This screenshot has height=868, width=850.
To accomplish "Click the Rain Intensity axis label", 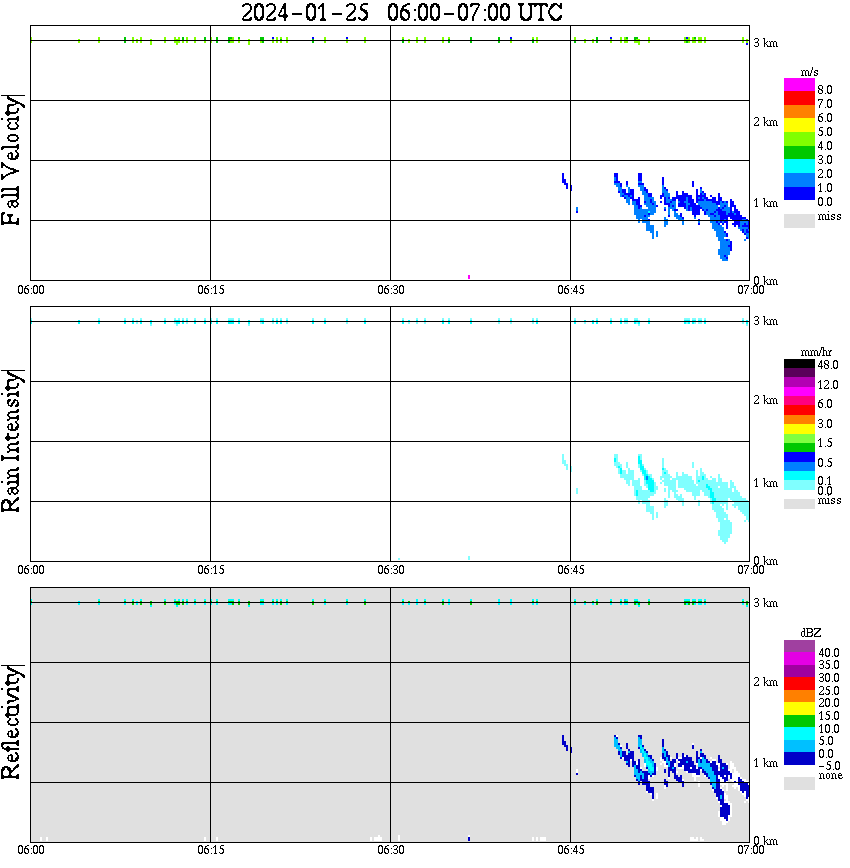I will pyautogui.click(x=11, y=441).
